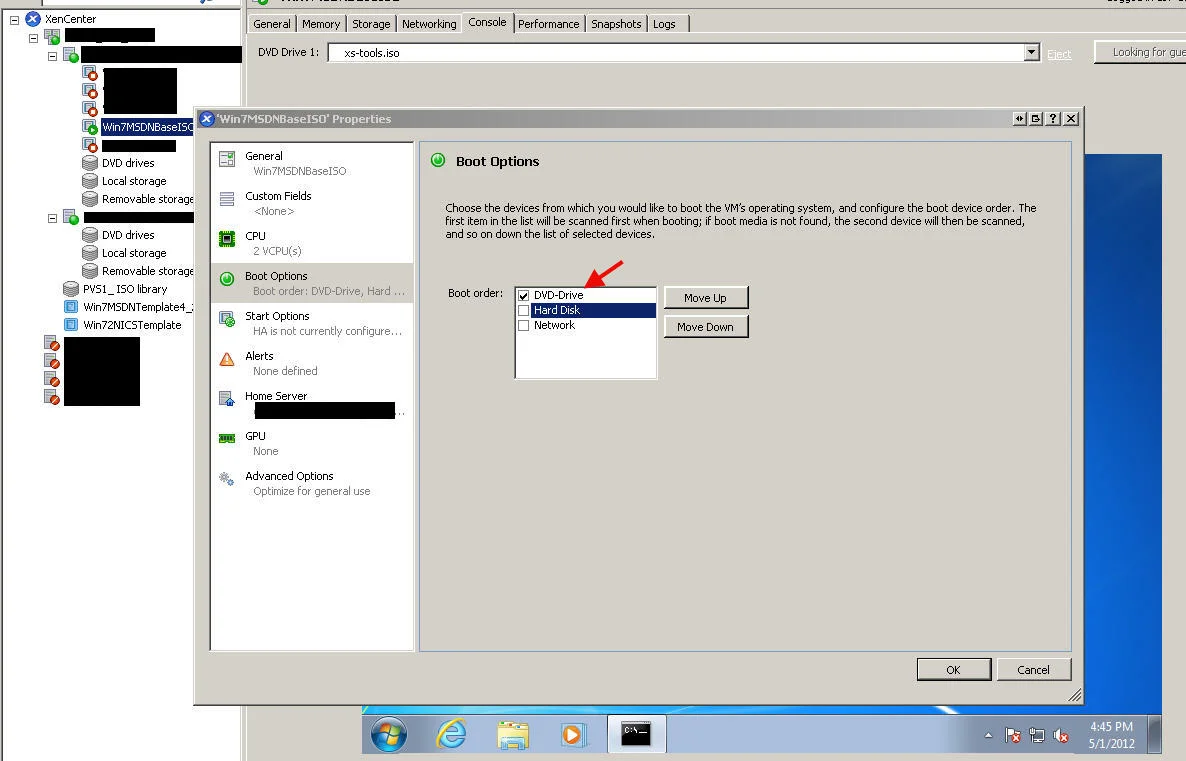Open the Advanced Options gears icon
The height and width of the screenshot is (761, 1186).
tap(227, 479)
